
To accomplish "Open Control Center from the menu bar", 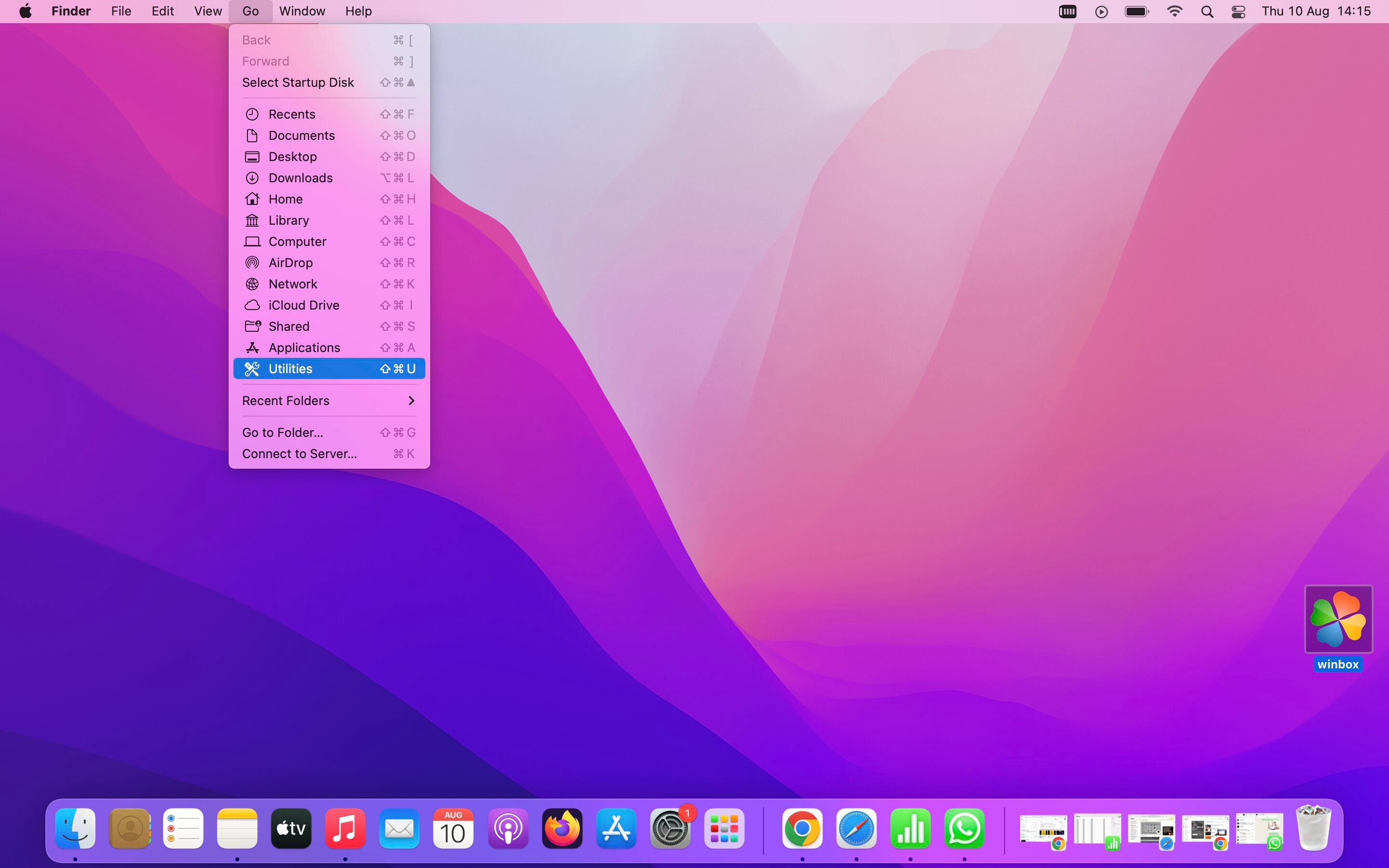I will 1238,11.
